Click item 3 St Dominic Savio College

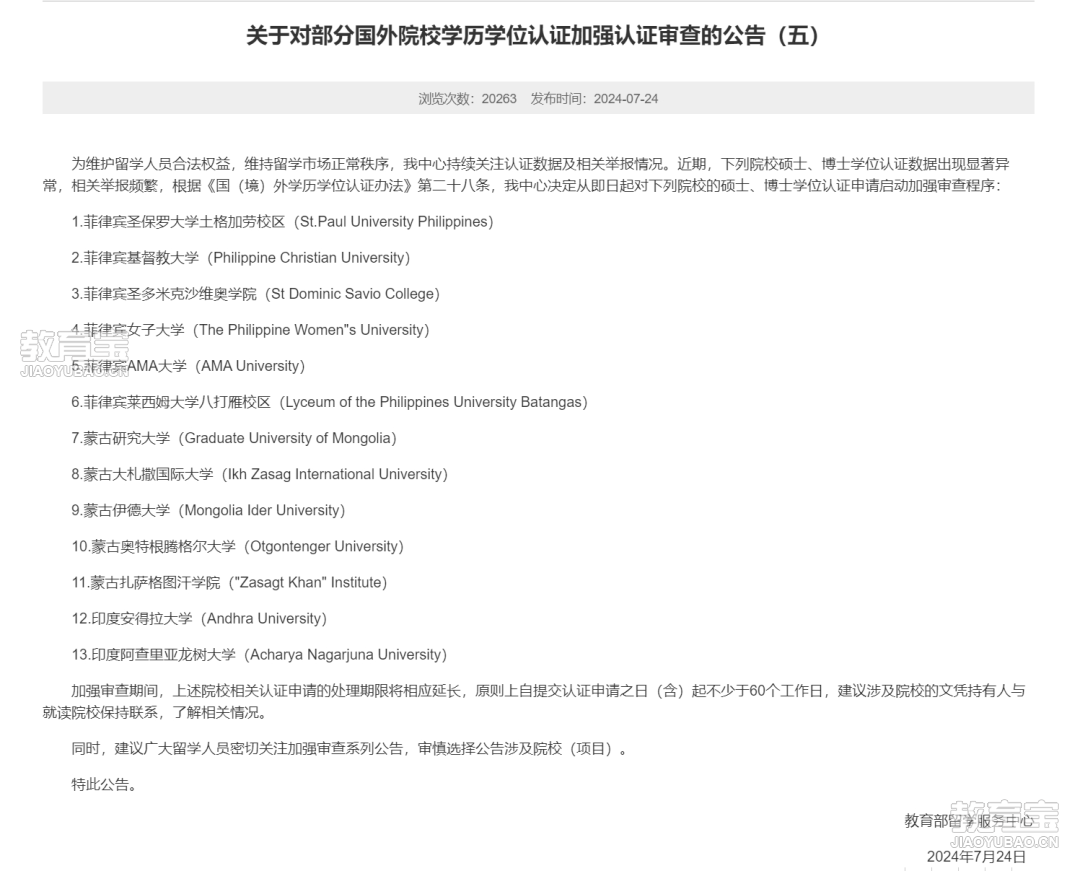pyautogui.click(x=256, y=294)
